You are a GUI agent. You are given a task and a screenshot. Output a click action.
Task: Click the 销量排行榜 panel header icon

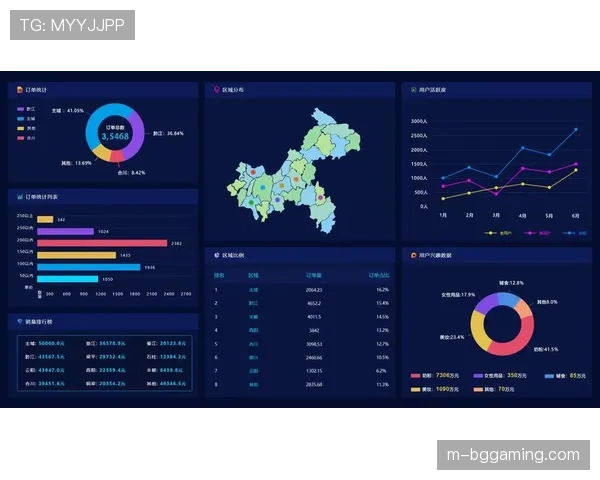[19, 321]
